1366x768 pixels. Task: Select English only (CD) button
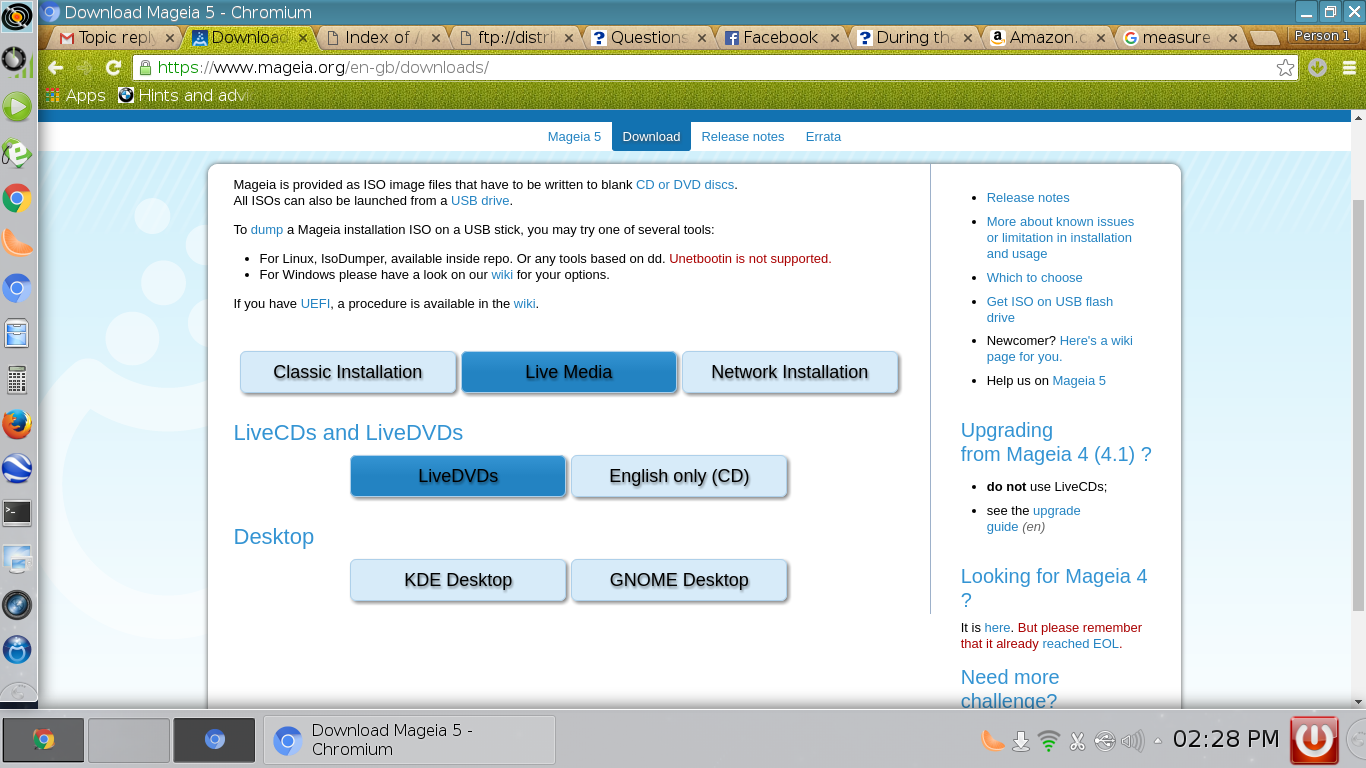pos(679,476)
